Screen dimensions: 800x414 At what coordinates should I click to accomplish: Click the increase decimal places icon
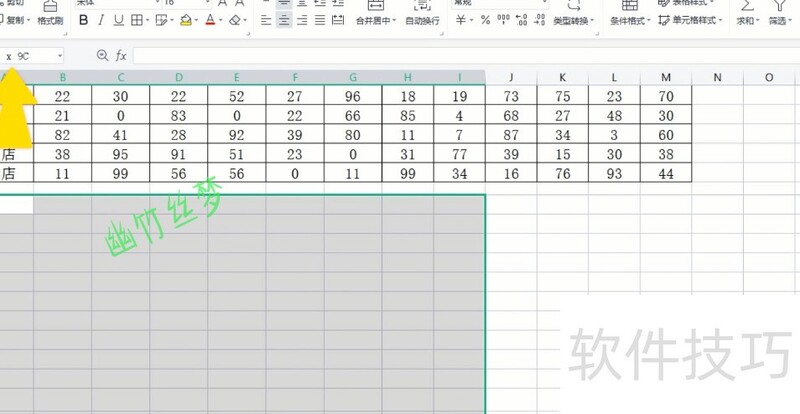tap(521, 20)
